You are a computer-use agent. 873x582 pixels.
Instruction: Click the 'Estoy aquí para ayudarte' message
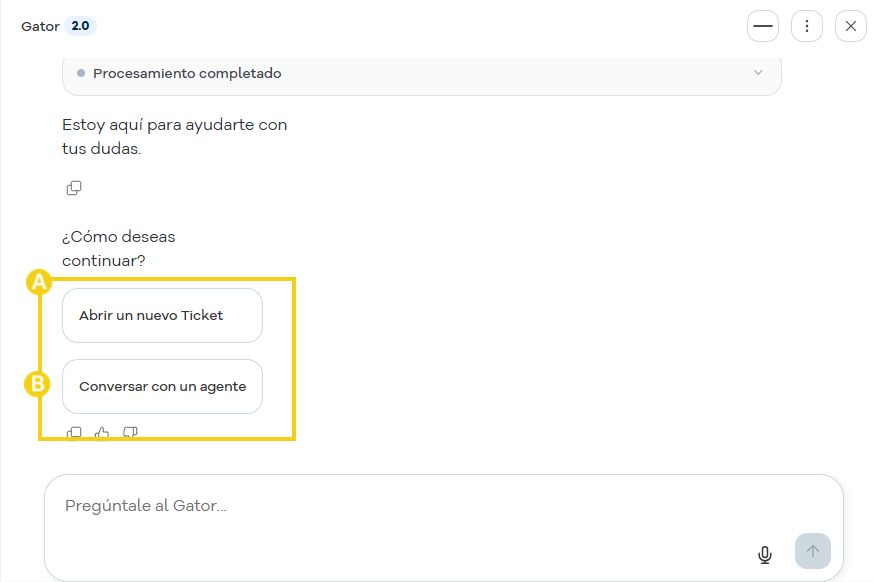175,136
